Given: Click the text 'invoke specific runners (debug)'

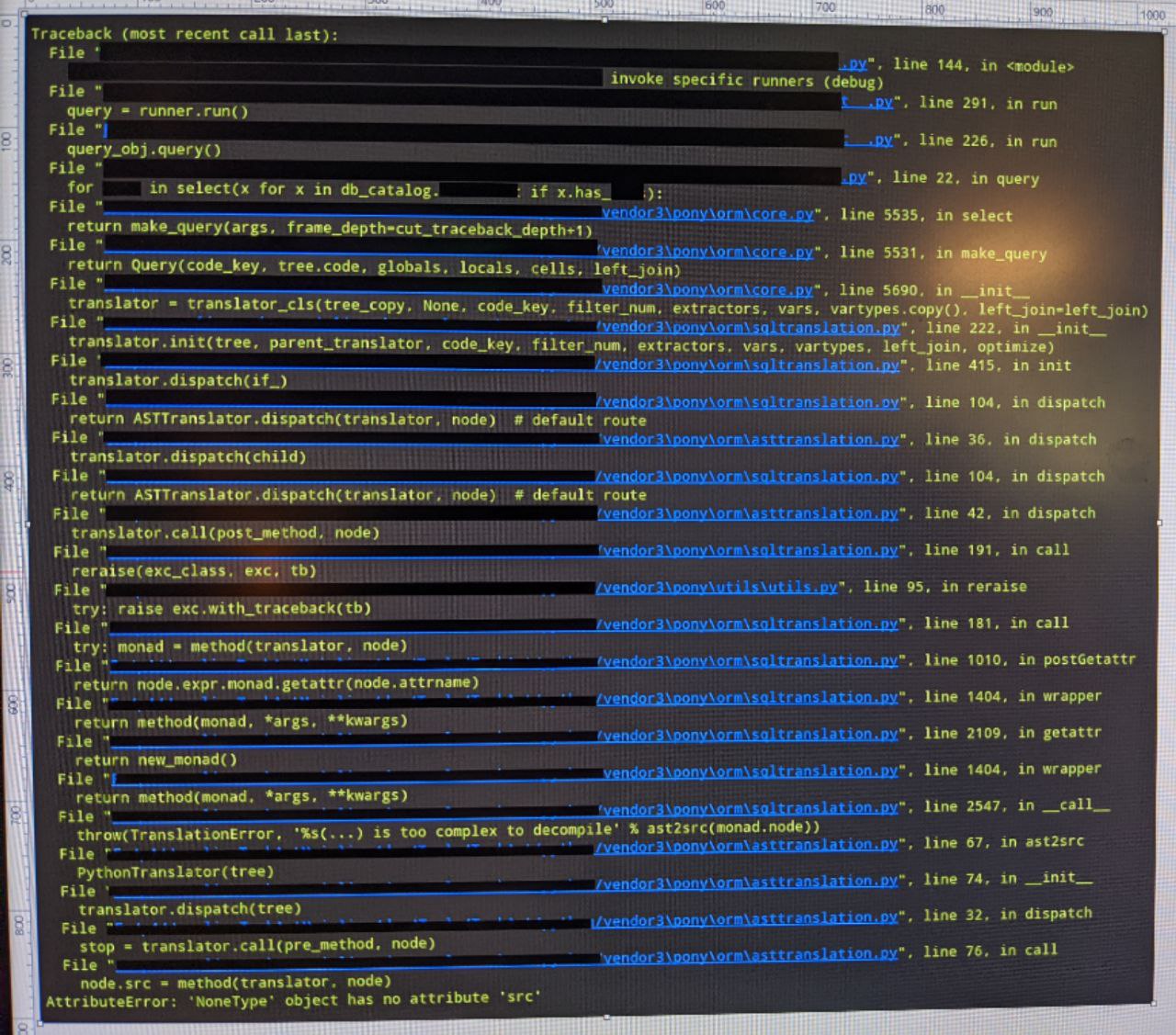Looking at the screenshot, I should click(x=747, y=80).
